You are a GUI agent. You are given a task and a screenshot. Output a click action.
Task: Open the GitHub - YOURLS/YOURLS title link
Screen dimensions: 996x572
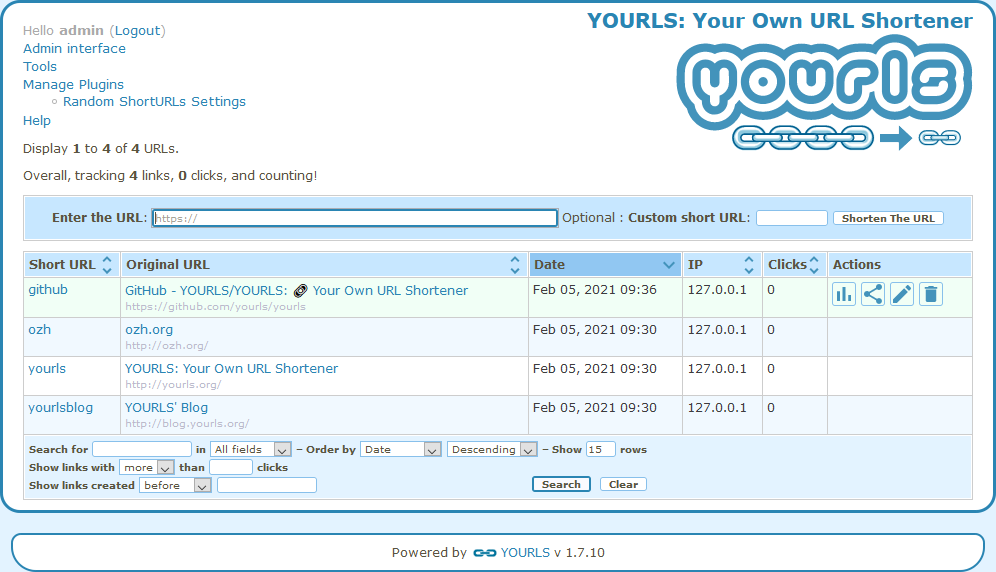click(x=296, y=290)
